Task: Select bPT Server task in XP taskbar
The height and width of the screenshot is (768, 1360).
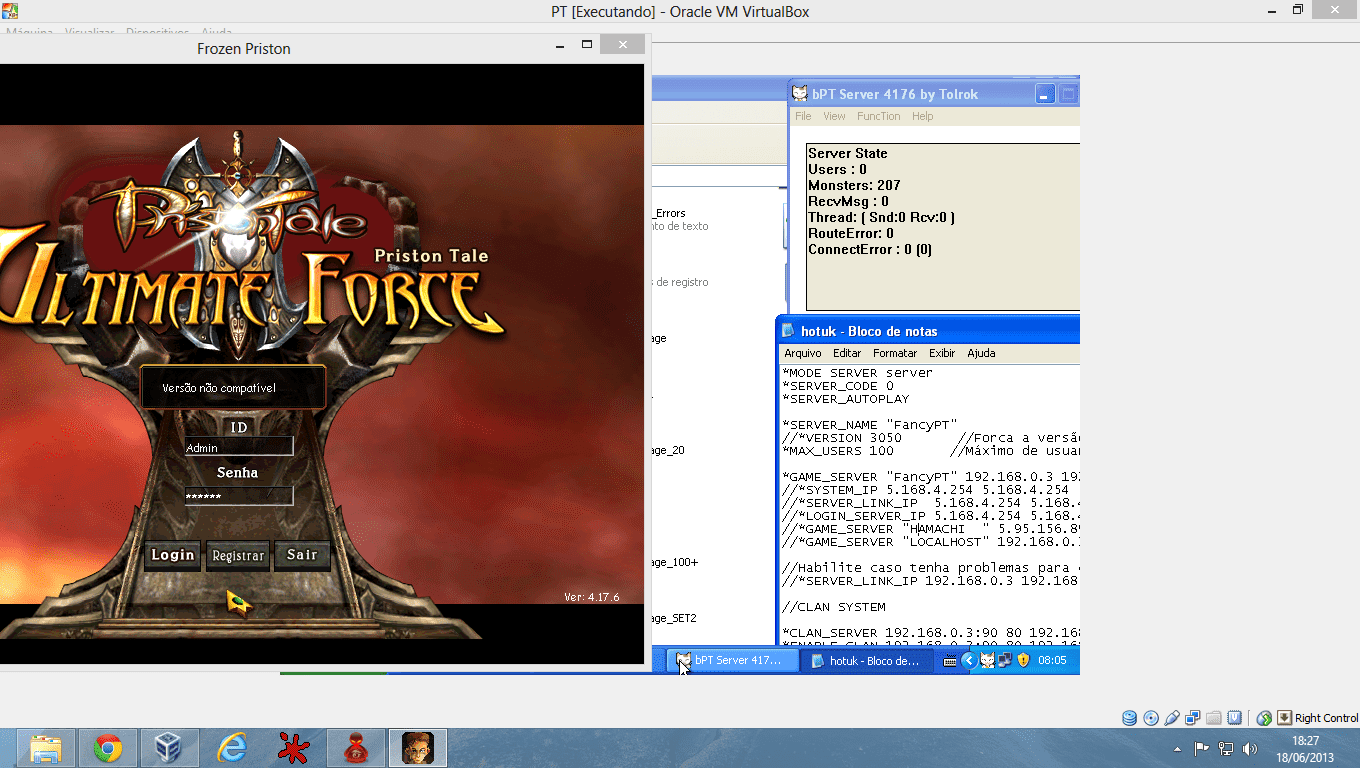Action: (732, 660)
